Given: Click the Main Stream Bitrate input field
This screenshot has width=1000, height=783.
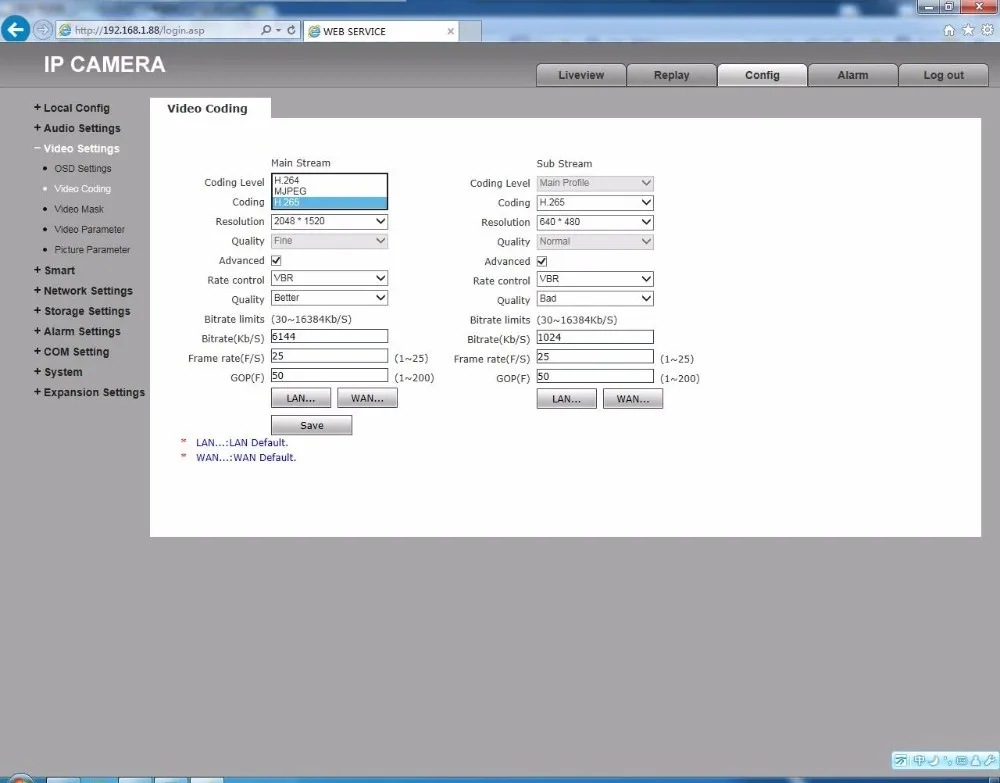Looking at the screenshot, I should [x=329, y=336].
